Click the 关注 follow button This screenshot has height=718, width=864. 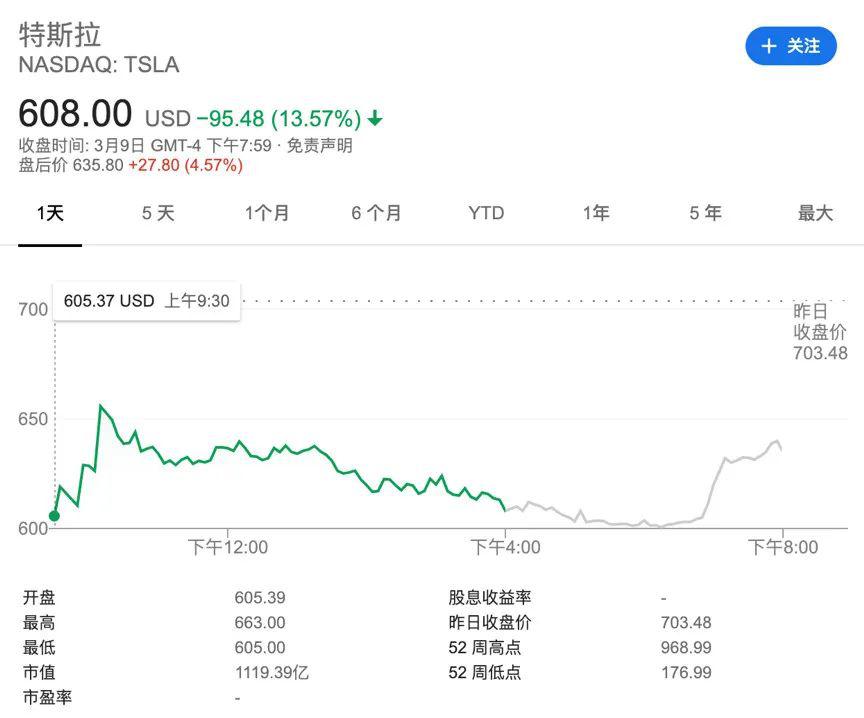click(x=791, y=46)
